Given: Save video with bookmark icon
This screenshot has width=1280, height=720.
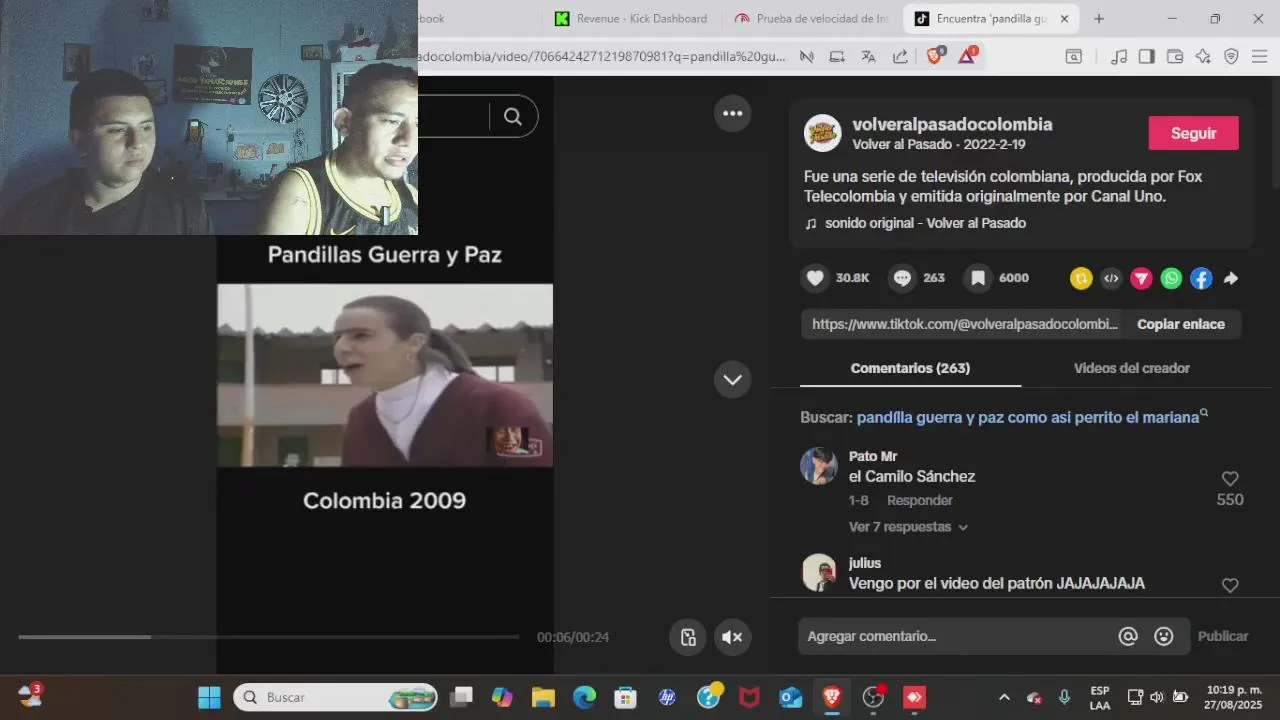Looking at the screenshot, I should coord(978,278).
